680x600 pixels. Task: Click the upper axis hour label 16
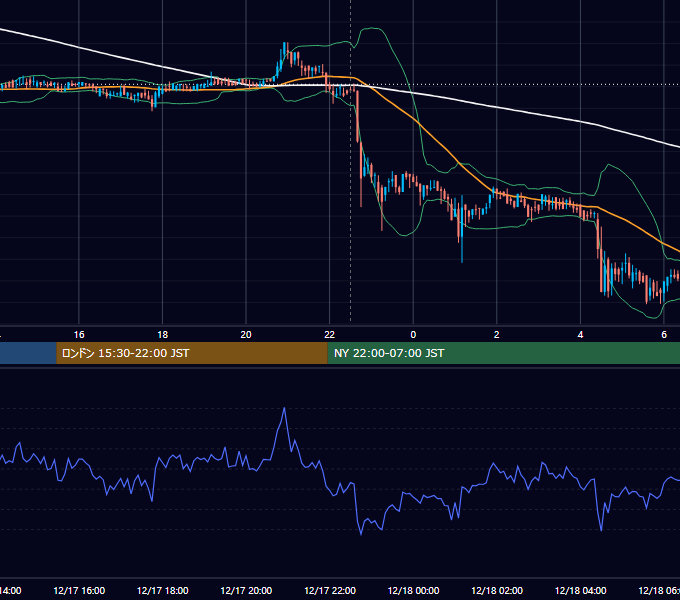tap(79, 335)
